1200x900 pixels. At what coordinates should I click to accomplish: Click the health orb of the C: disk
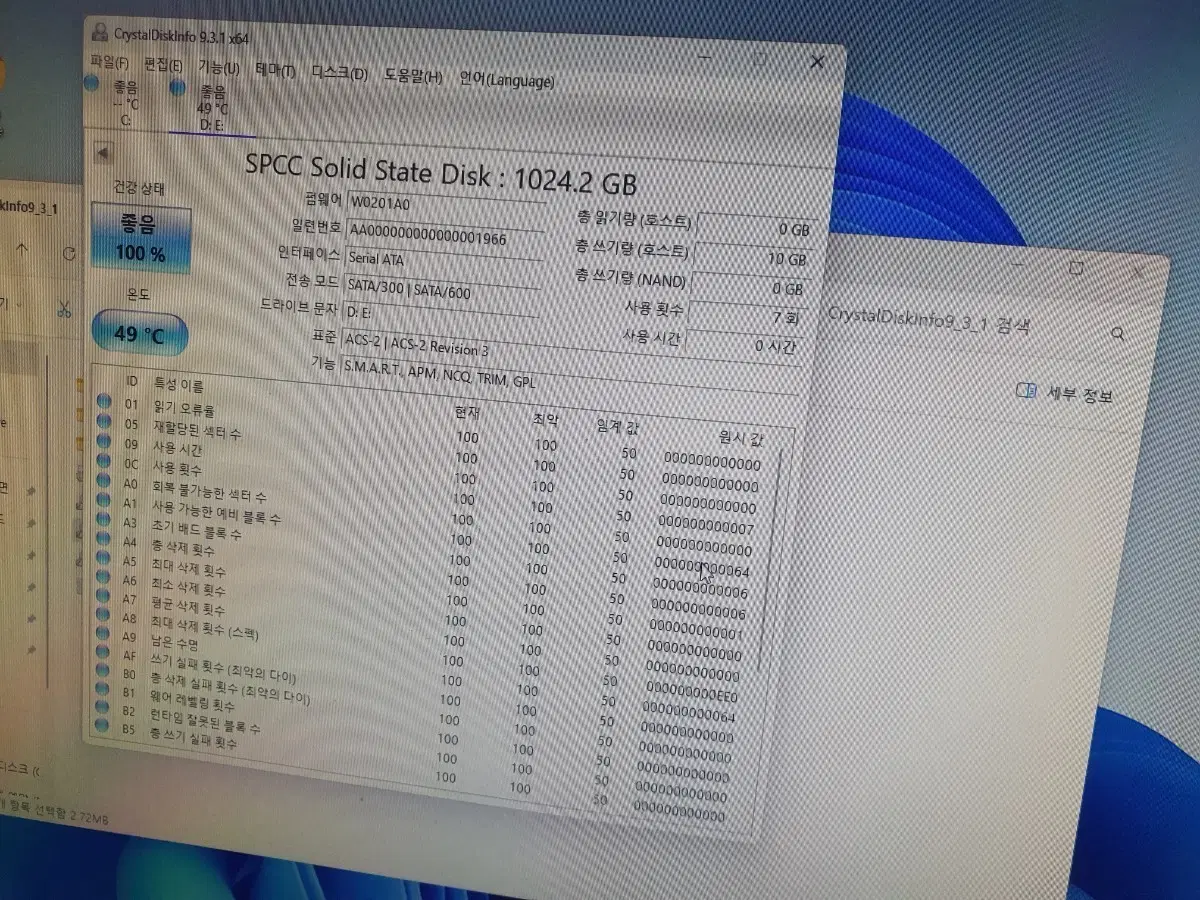92,84
